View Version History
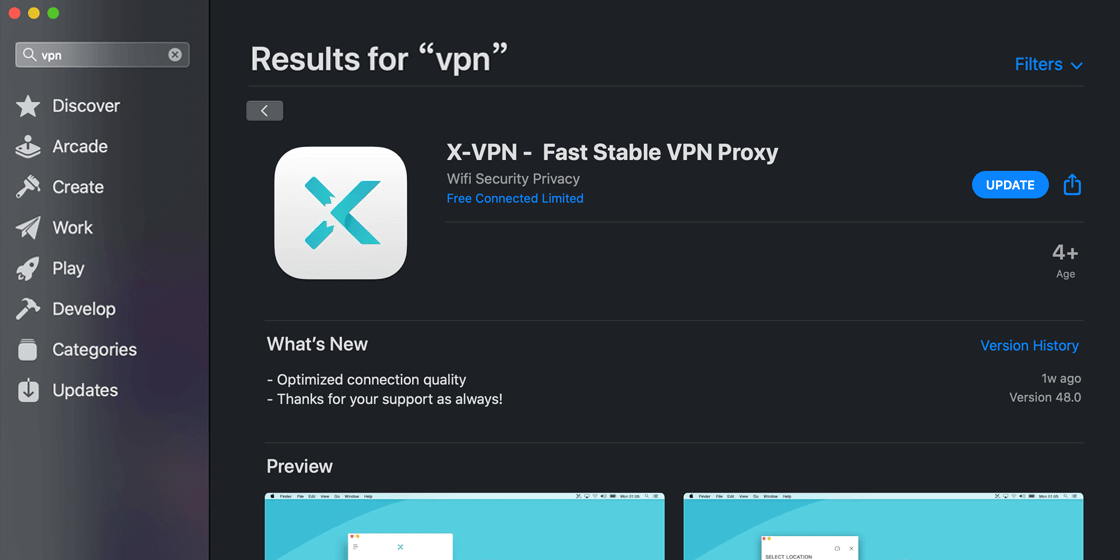 (x=1029, y=346)
